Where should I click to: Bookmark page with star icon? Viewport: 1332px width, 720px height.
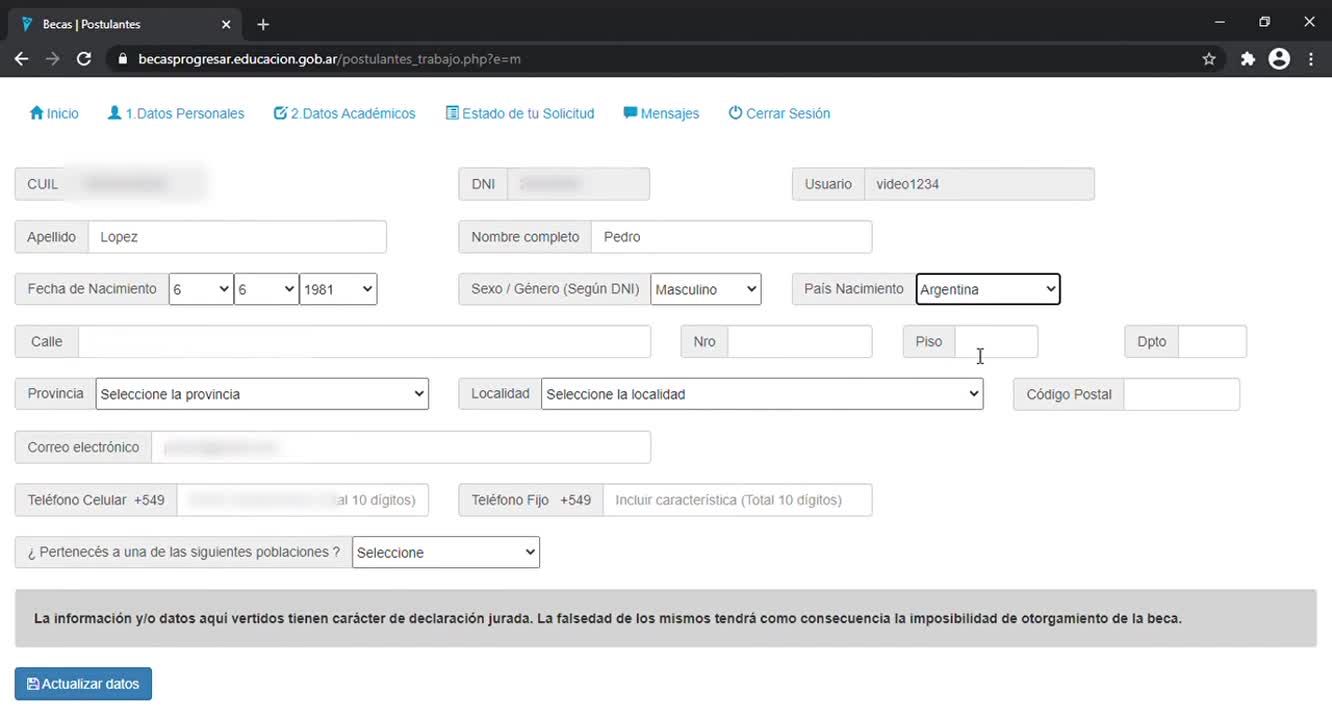[1209, 59]
